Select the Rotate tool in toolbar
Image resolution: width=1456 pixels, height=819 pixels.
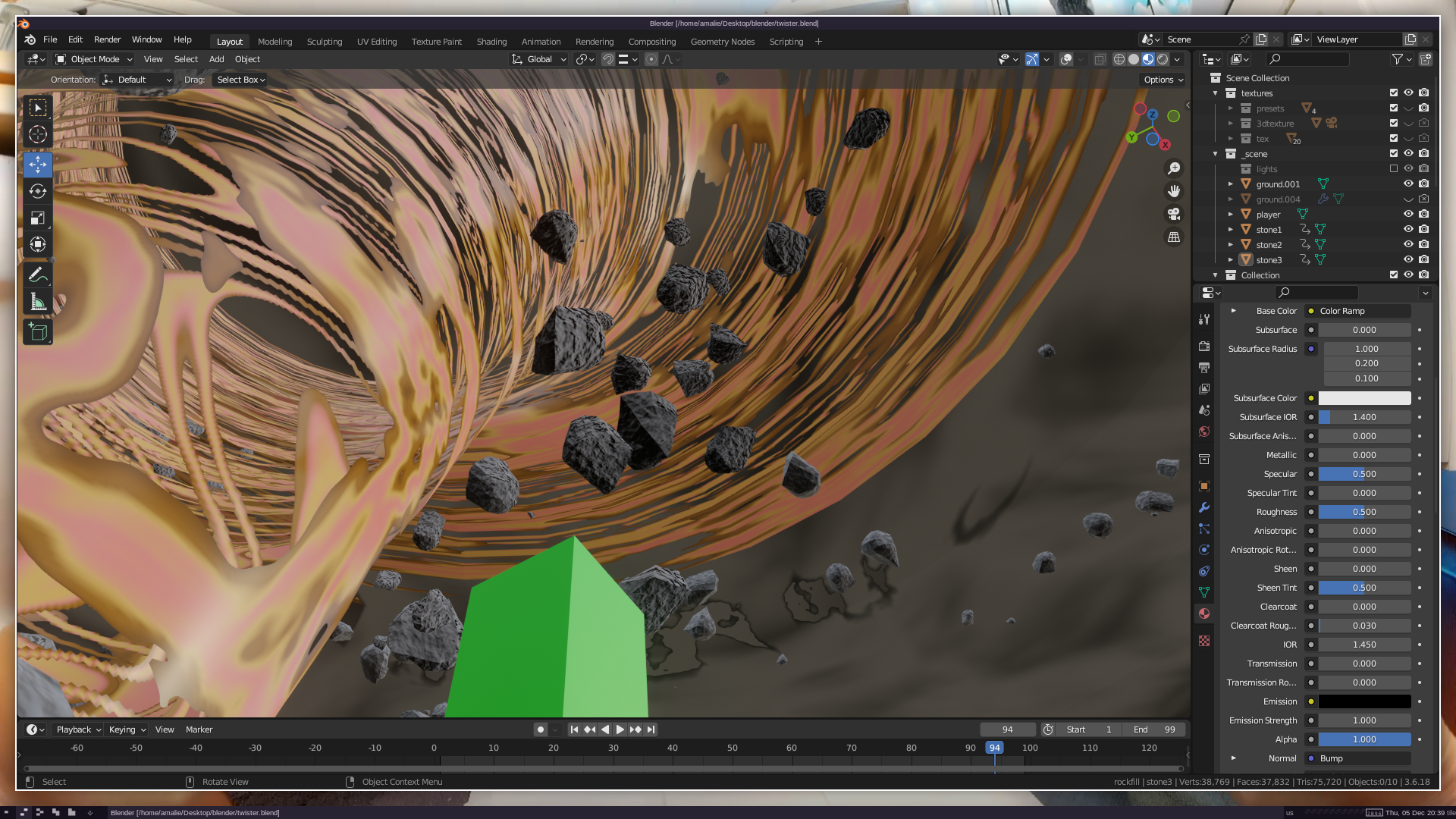coord(38,192)
